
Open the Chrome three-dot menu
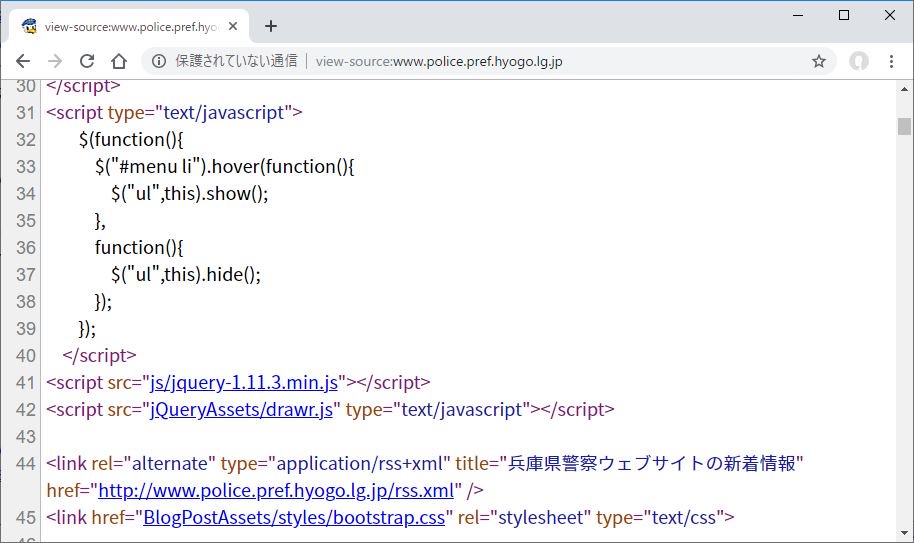pos(891,61)
